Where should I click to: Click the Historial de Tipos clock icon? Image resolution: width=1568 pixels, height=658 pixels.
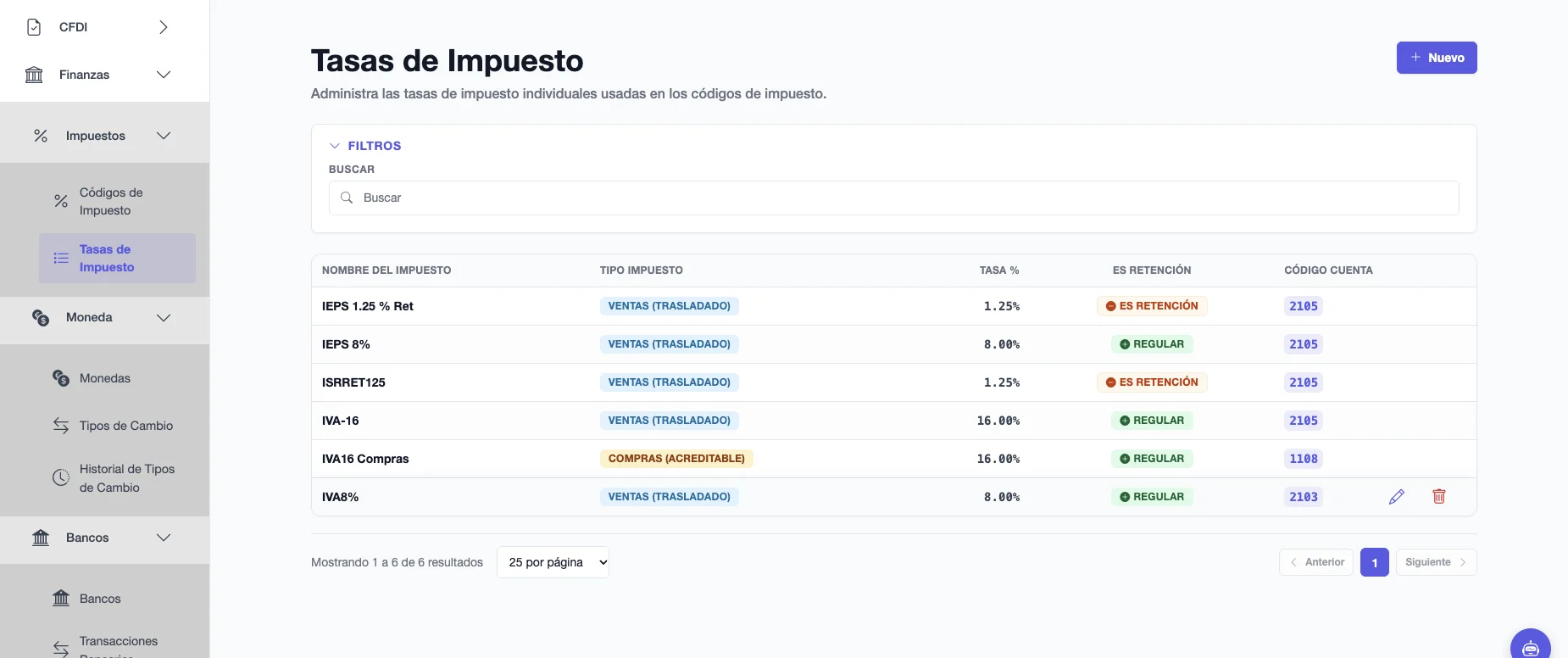point(61,477)
